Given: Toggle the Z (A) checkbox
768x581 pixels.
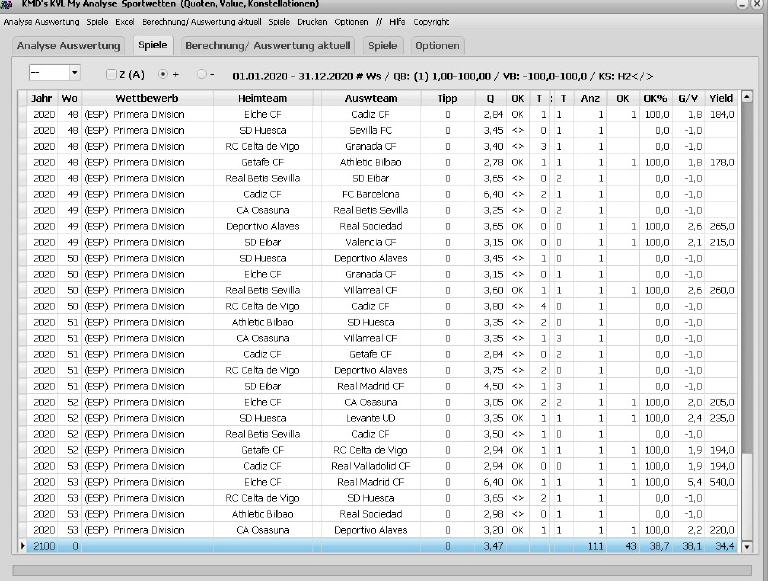Looking at the screenshot, I should [111, 74].
